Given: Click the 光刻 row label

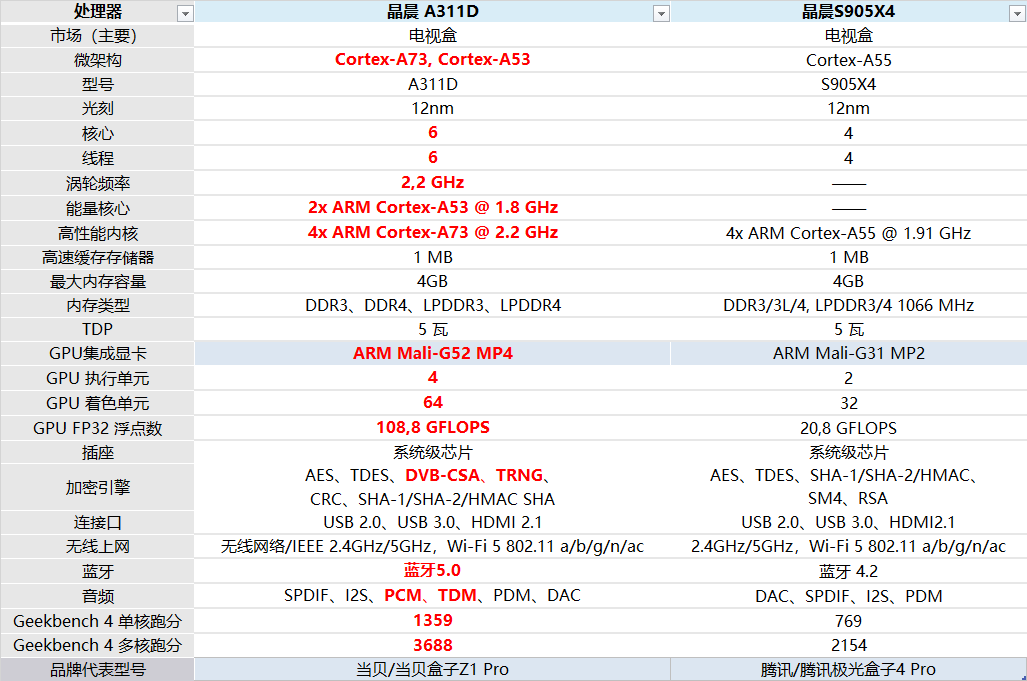Looking at the screenshot, I should [x=97, y=109].
